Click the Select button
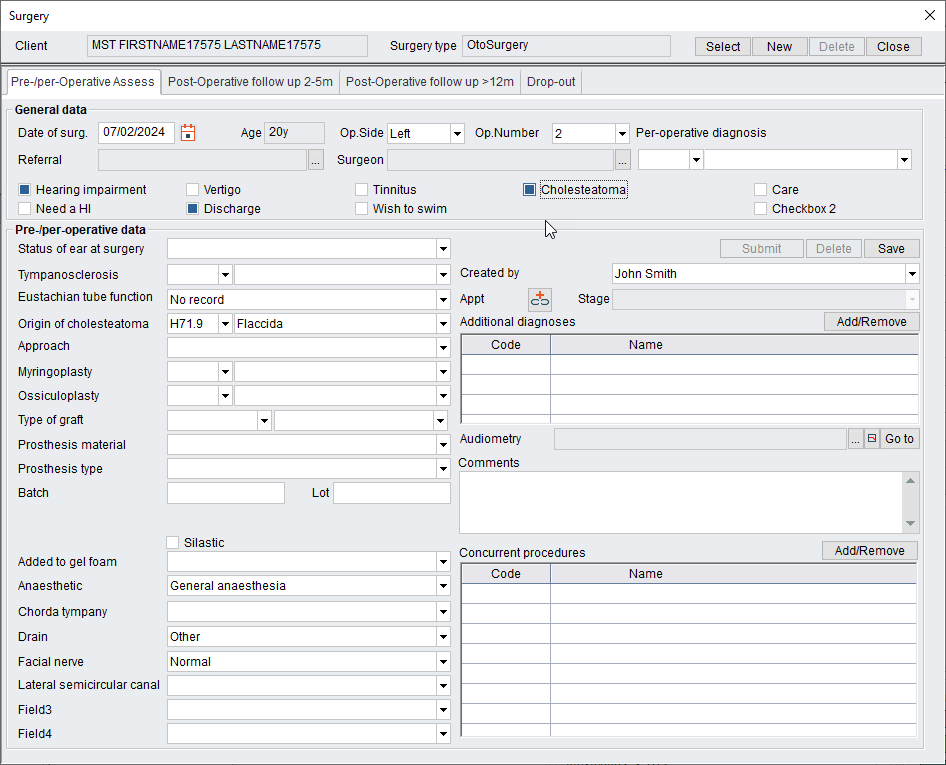Screen dimensions: 946x765 click(x=723, y=46)
